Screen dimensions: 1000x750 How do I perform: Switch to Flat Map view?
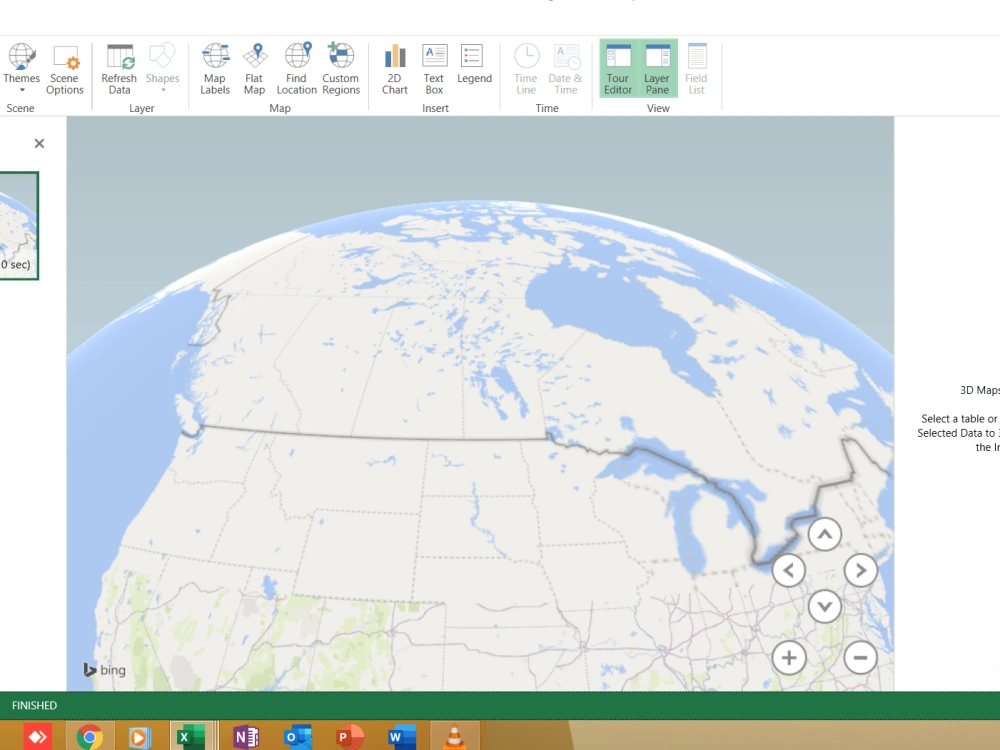[x=254, y=69]
